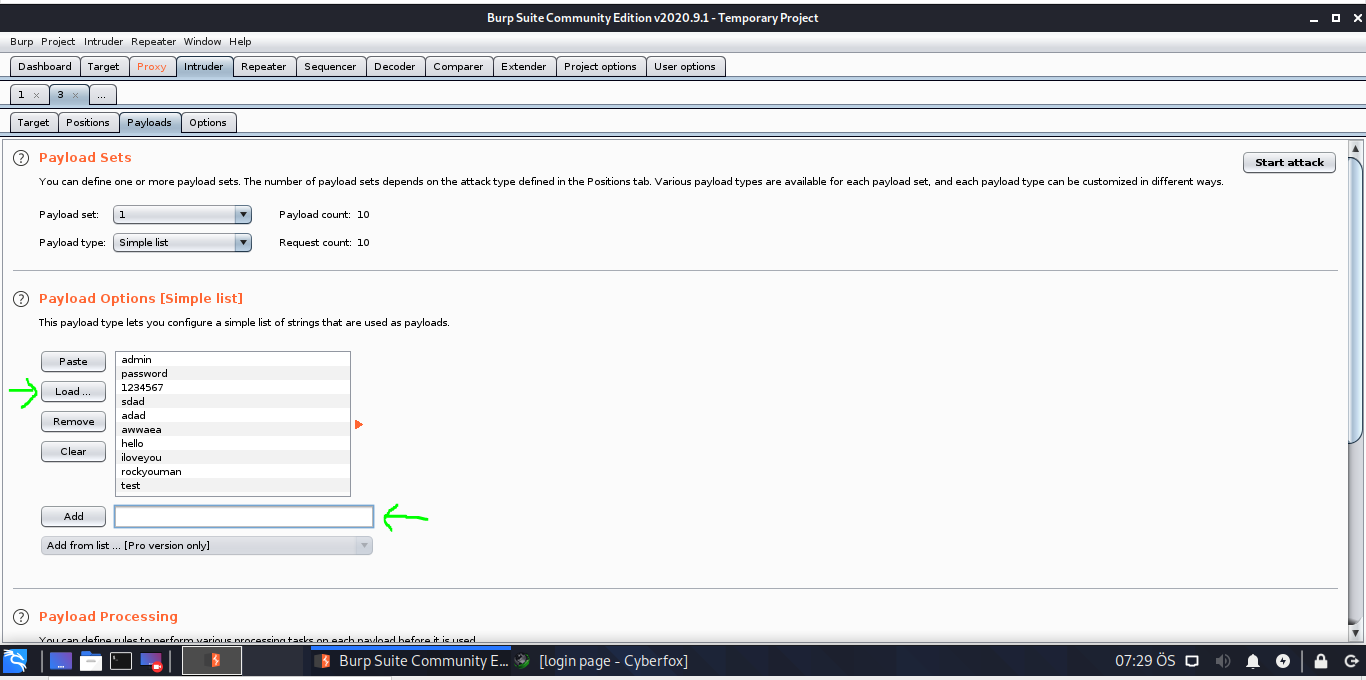Open the network connection tray icon
Screen dimensions: 1366x680
tap(1192, 661)
